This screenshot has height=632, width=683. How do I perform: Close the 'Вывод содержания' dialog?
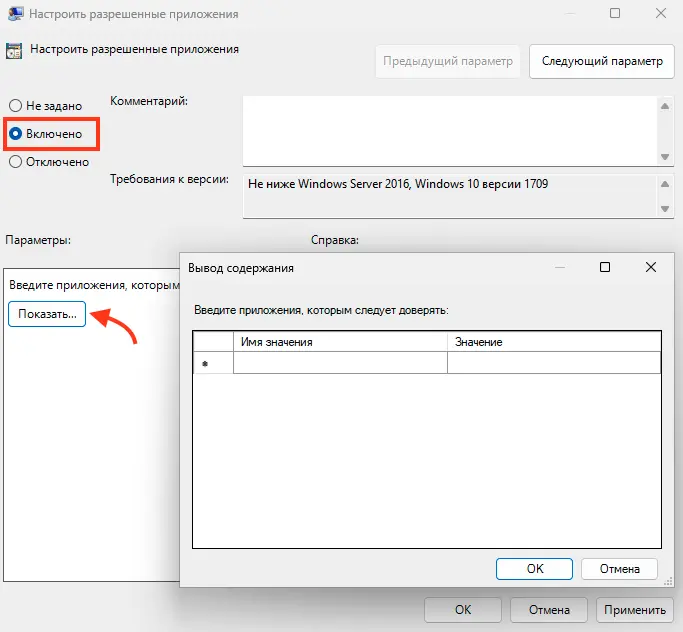651,267
